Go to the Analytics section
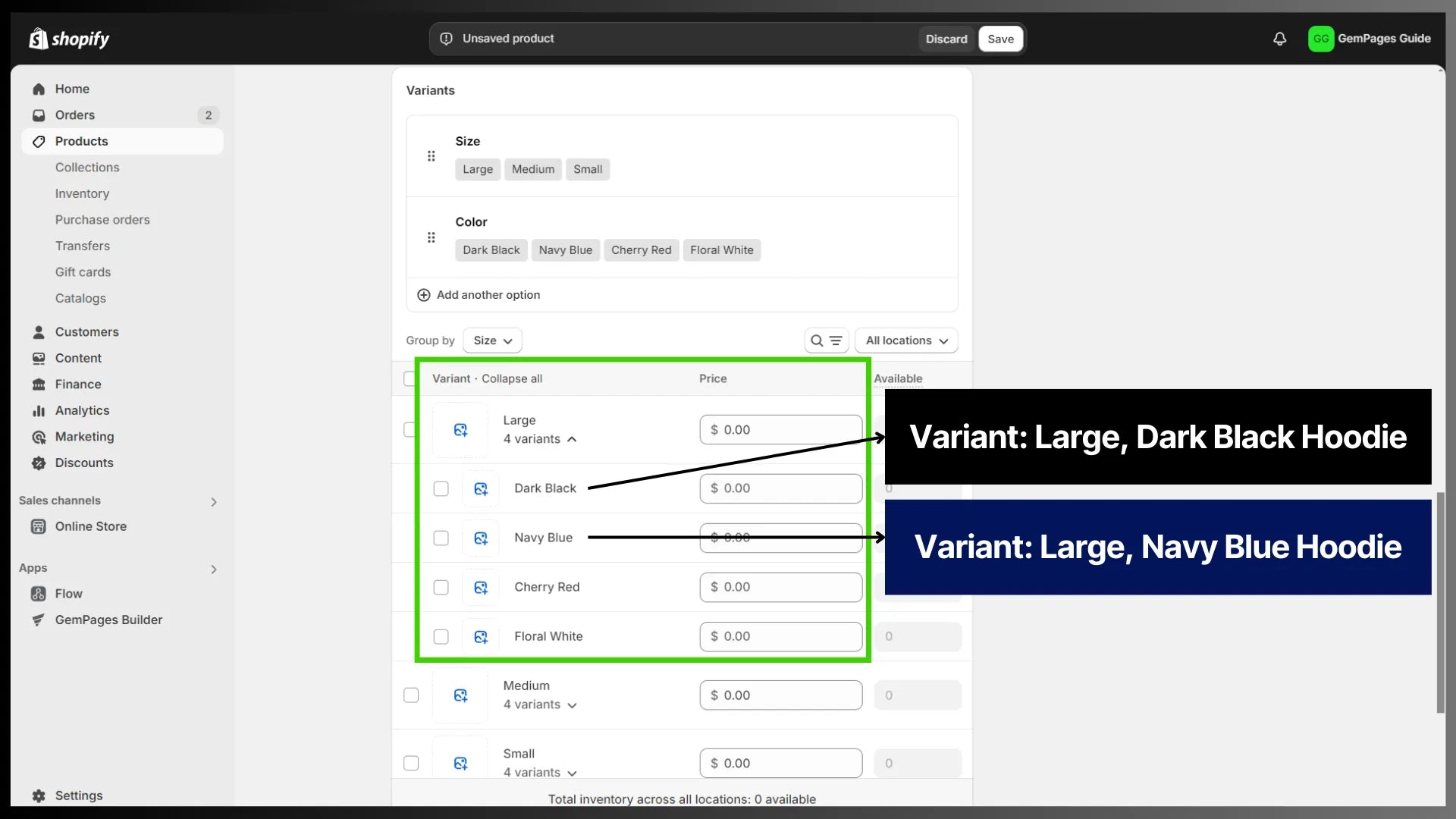The height and width of the screenshot is (819, 1456). (x=82, y=410)
